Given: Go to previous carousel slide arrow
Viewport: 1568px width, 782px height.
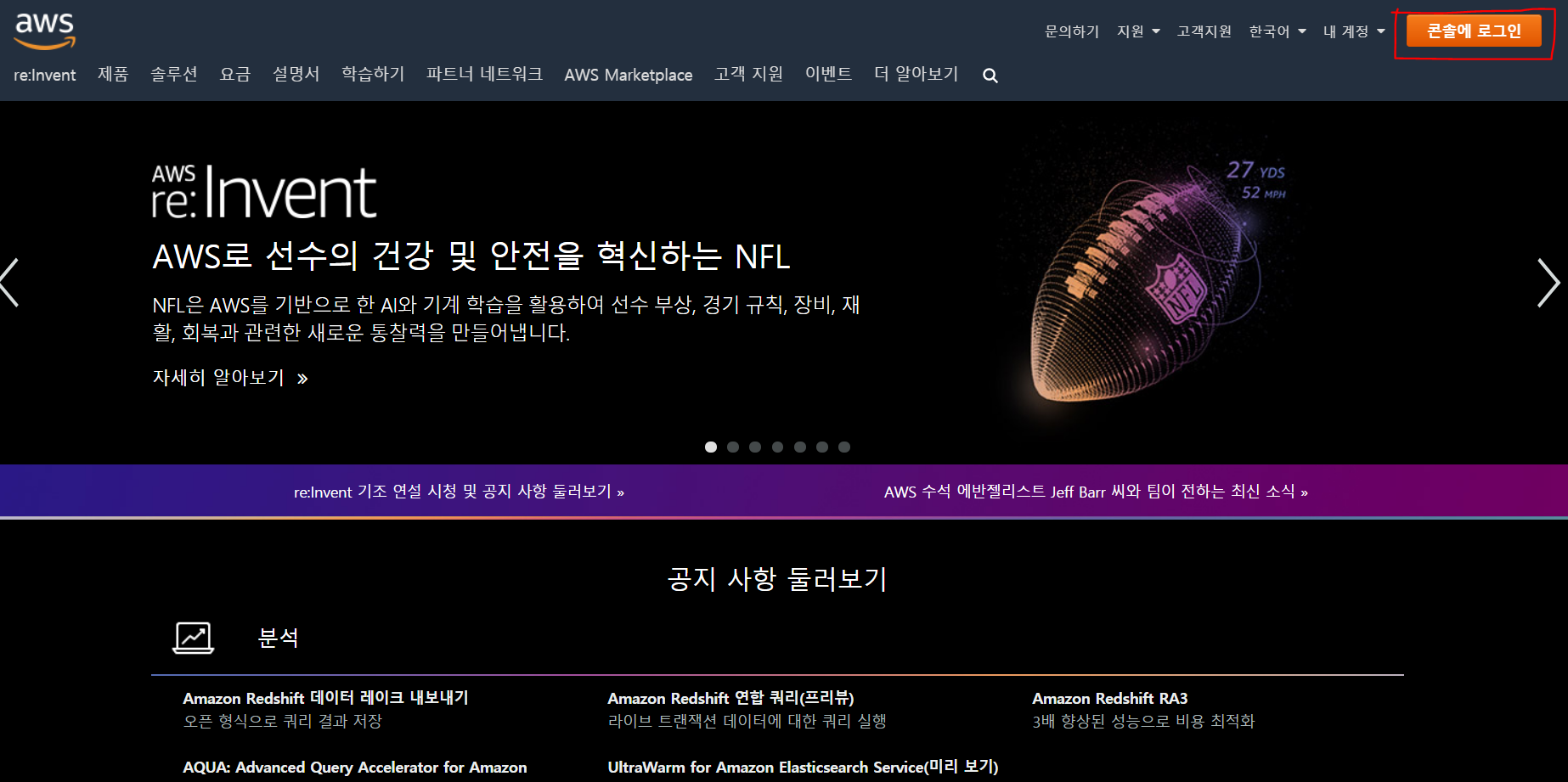Looking at the screenshot, I should [9, 283].
